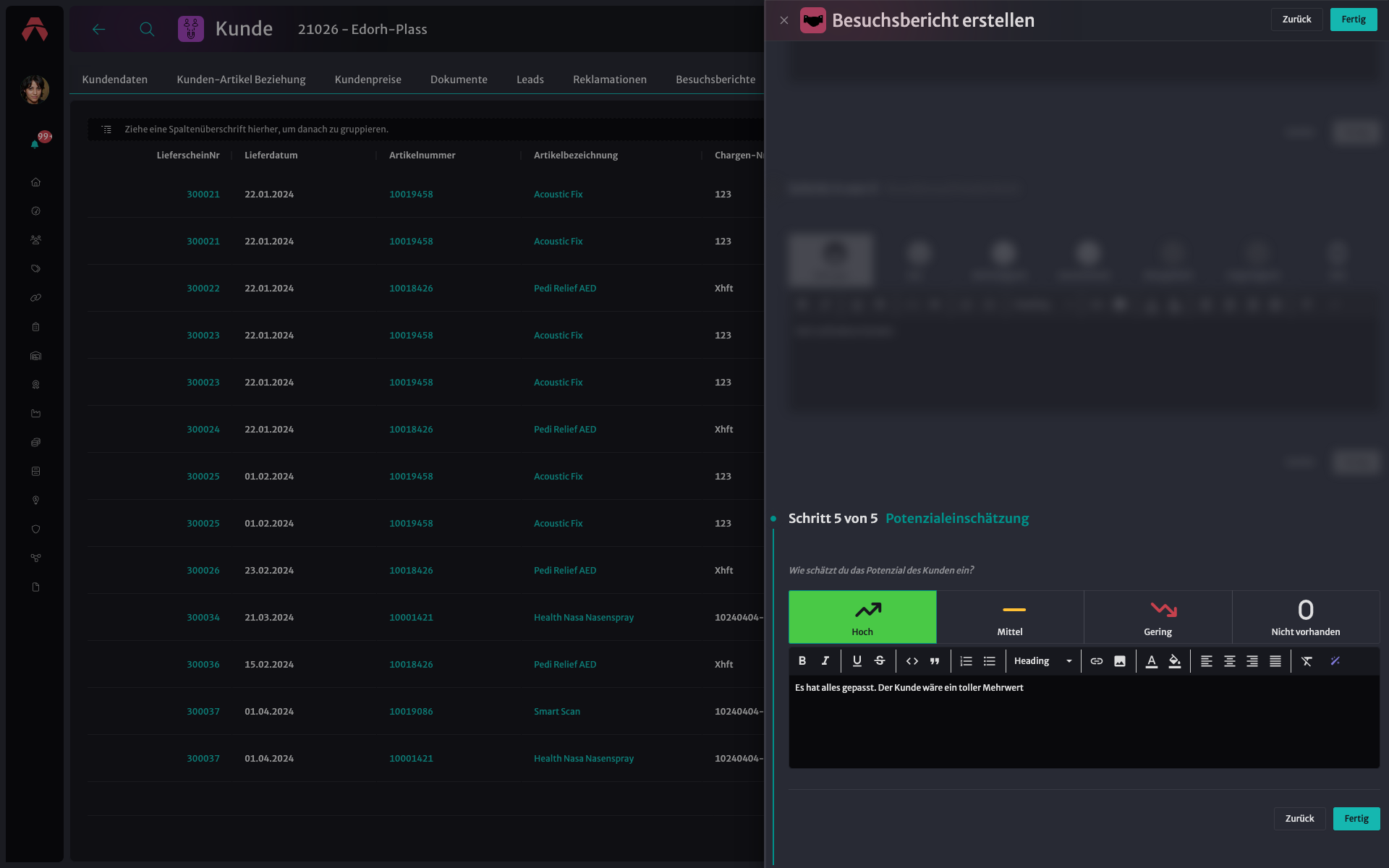Click Zurück in the panel header
Screen dimensions: 1389x868
1296,20
